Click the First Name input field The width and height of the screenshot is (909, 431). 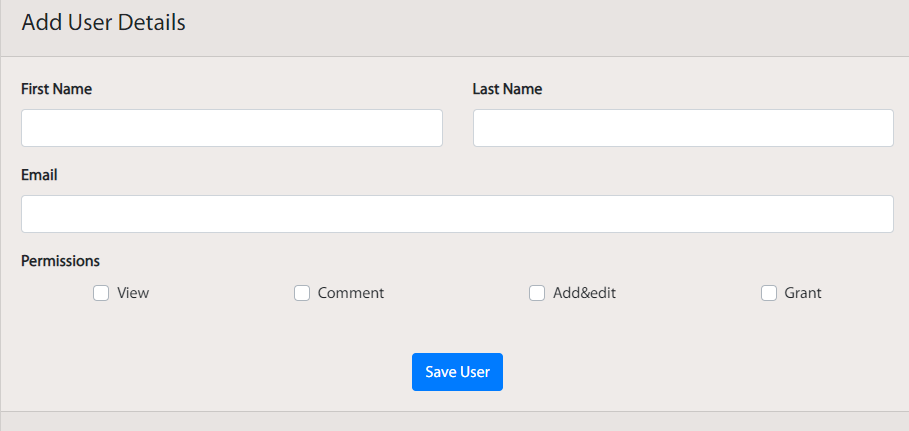(x=232, y=128)
